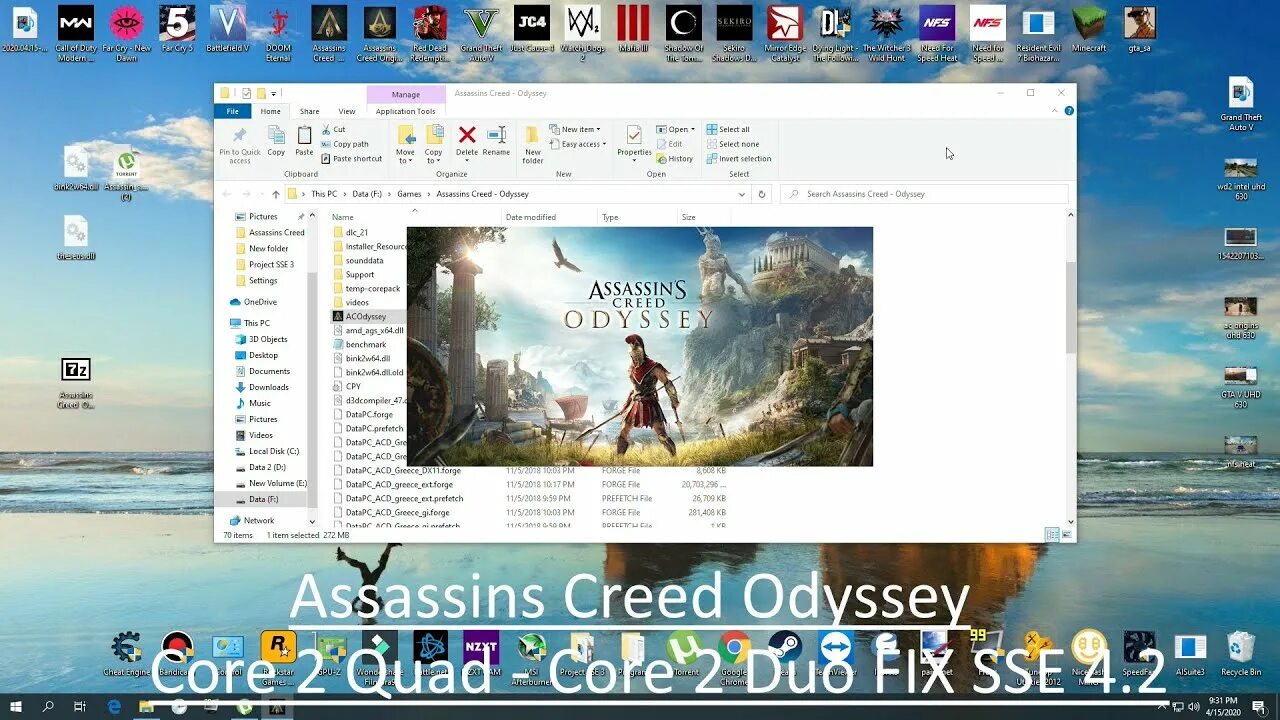Expand the New item dropdown
This screenshot has height=720, width=1280.
click(575, 129)
